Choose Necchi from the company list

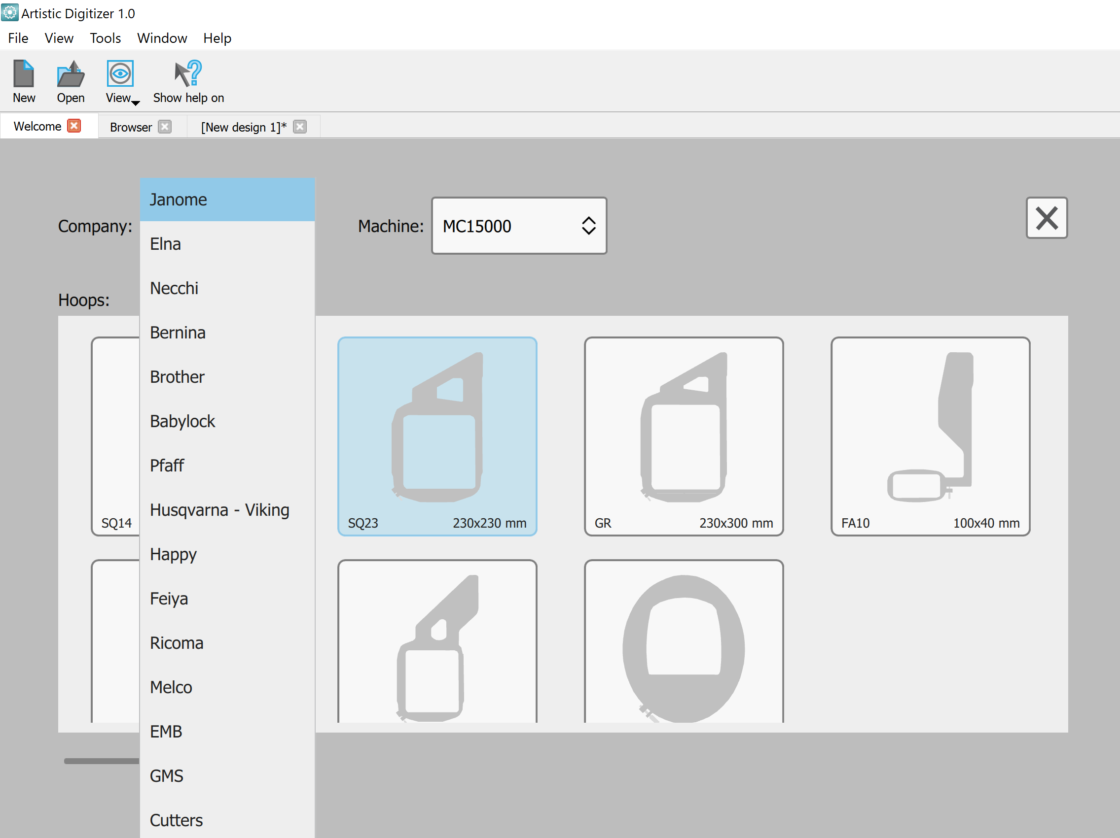click(x=227, y=288)
